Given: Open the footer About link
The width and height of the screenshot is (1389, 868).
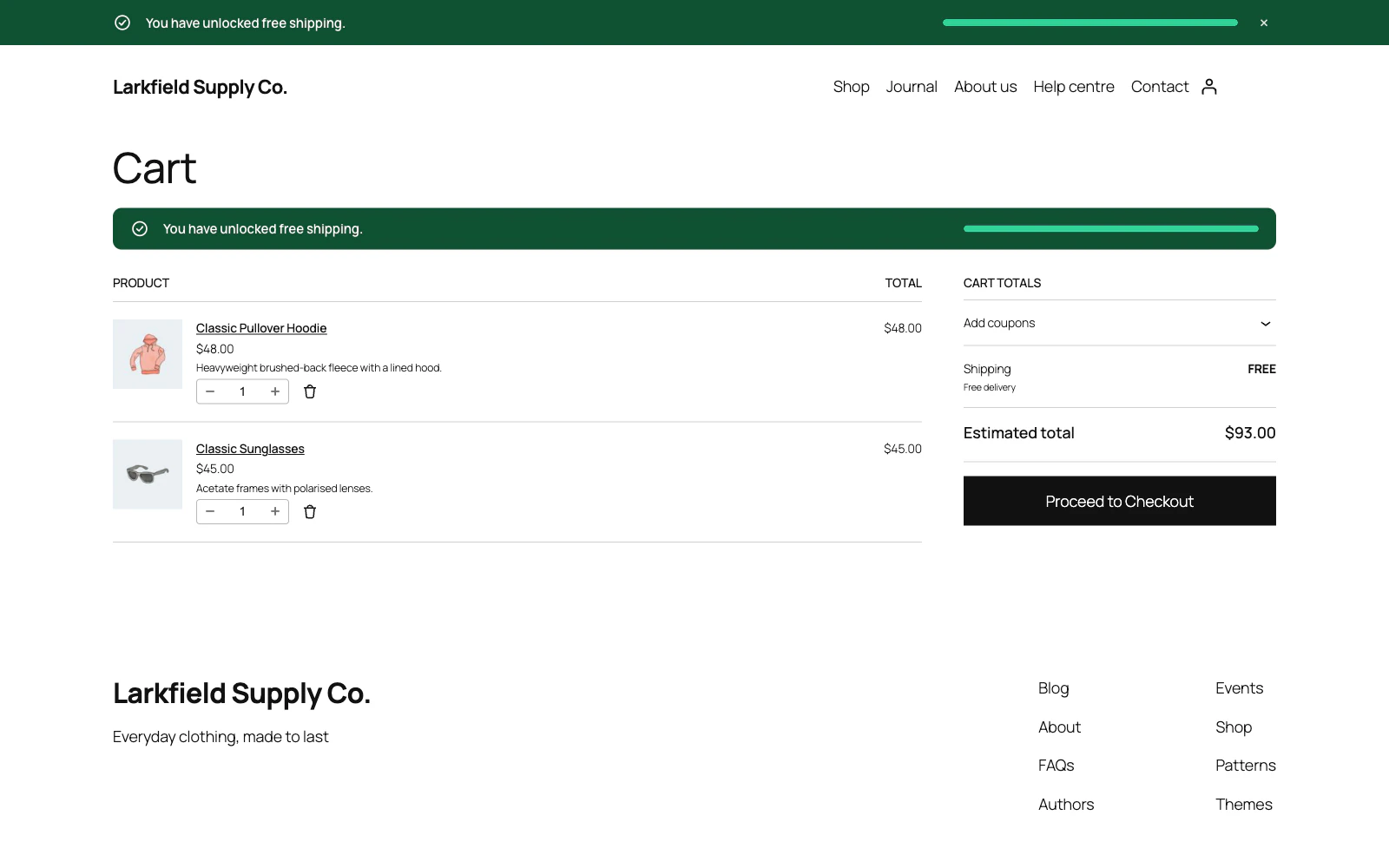Looking at the screenshot, I should coord(1060,727).
